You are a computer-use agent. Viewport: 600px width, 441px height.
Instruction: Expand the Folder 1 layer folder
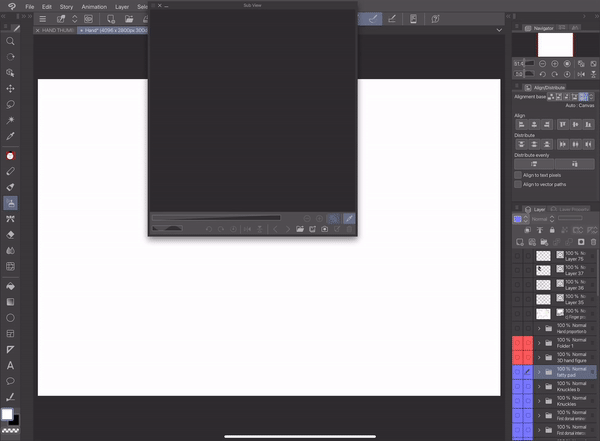click(x=539, y=343)
